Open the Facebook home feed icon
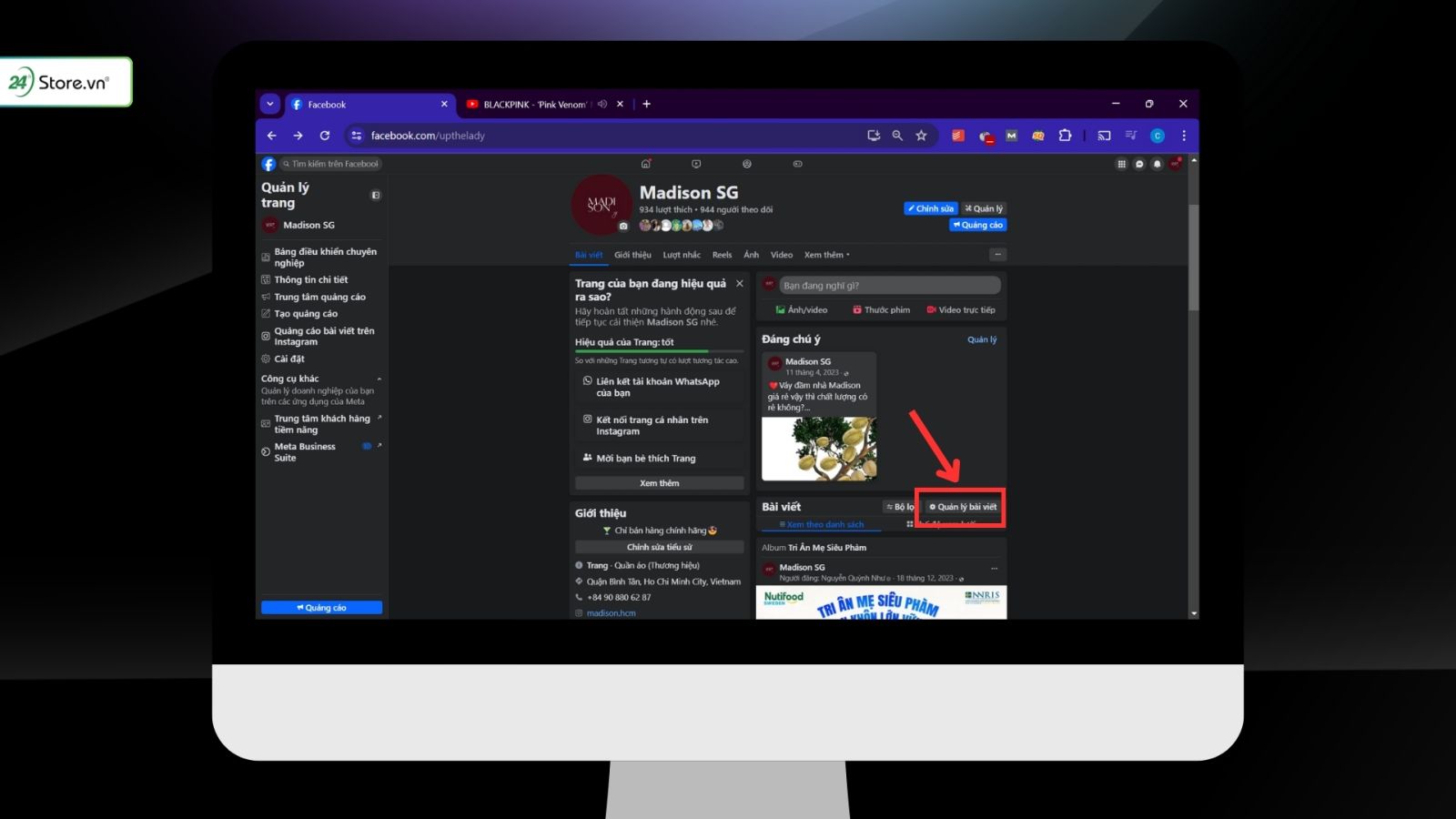This screenshot has width=1456, height=819. pyautogui.click(x=646, y=164)
